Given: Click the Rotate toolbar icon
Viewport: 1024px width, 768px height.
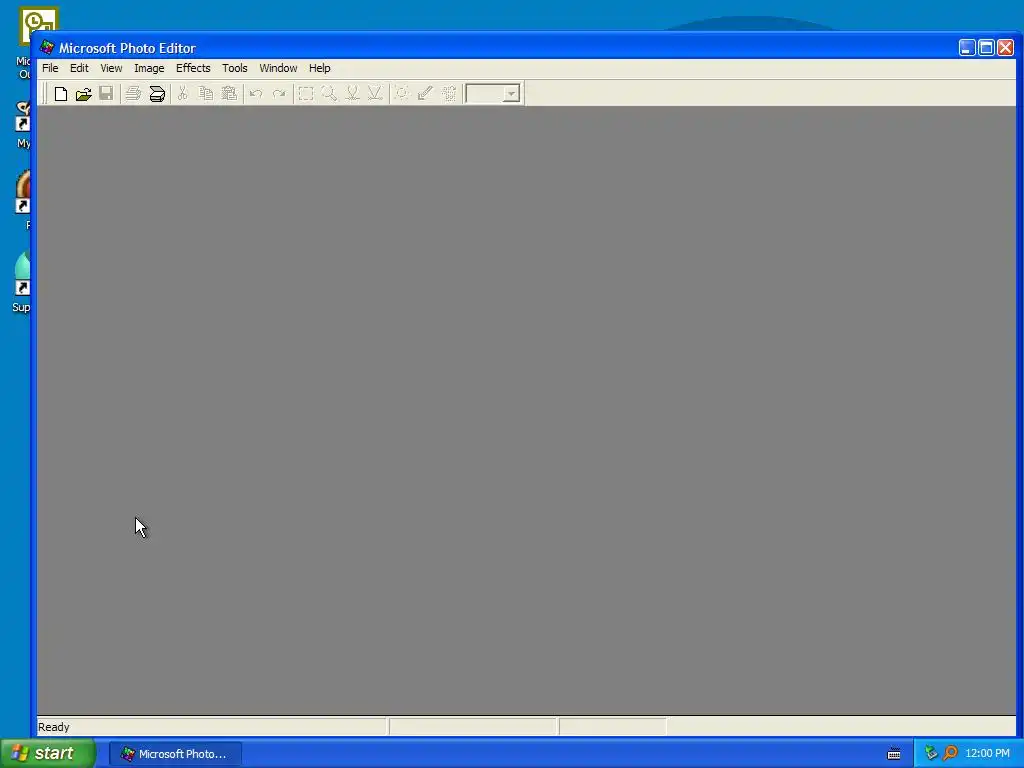Looking at the screenshot, I should coord(449,93).
